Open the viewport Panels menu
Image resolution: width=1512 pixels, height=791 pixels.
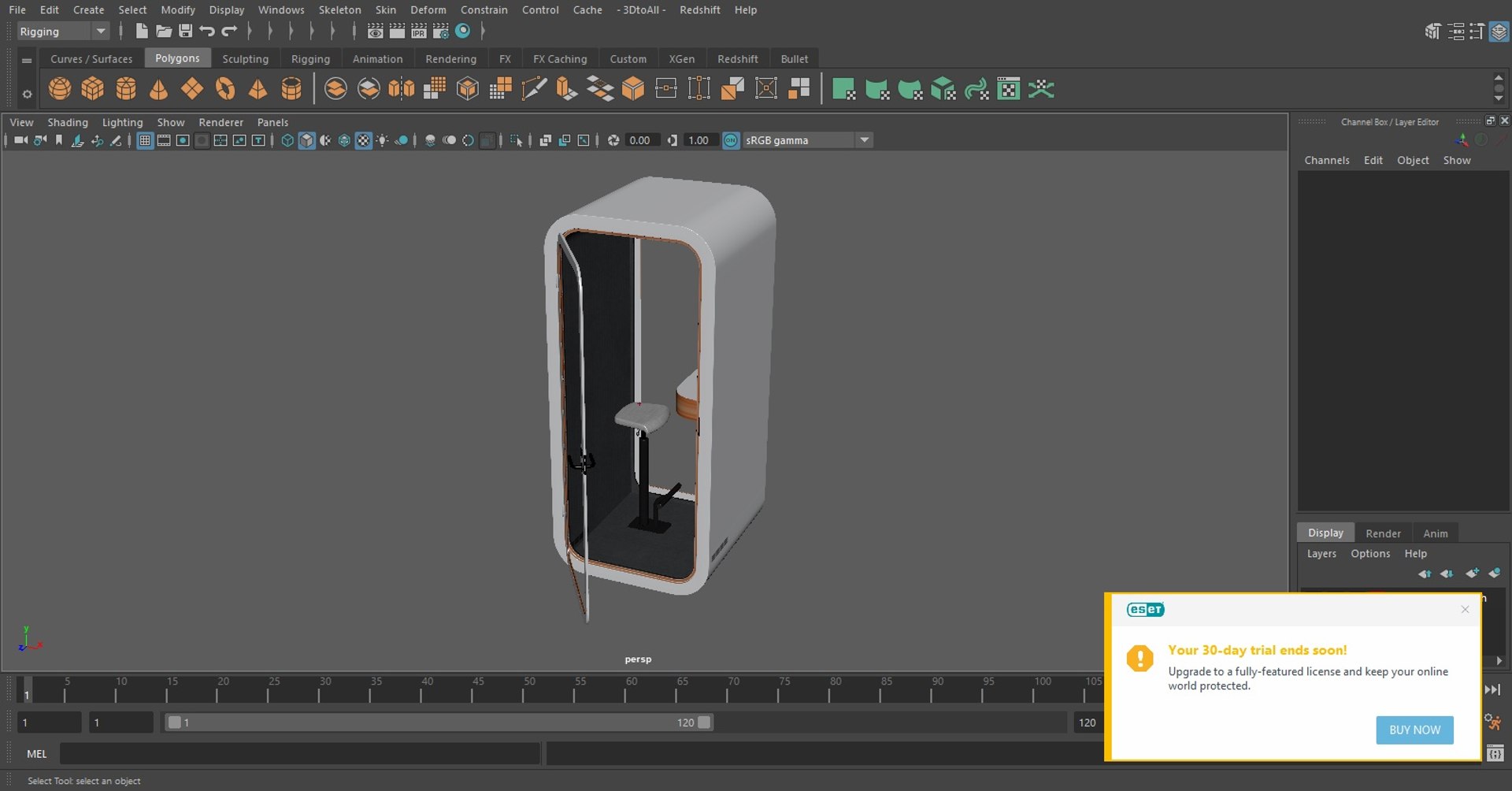coord(272,122)
